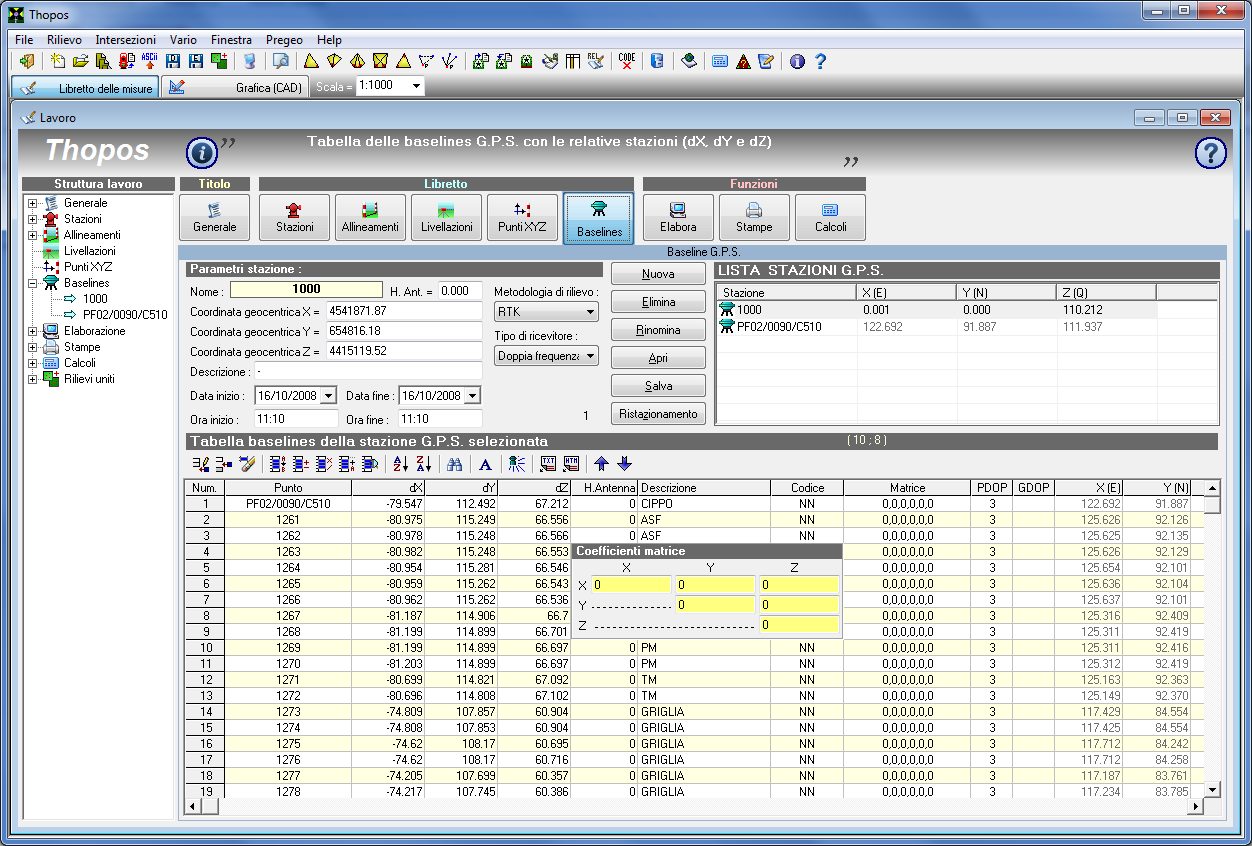
Task: Select table cell with point 1273
Action: (288, 712)
